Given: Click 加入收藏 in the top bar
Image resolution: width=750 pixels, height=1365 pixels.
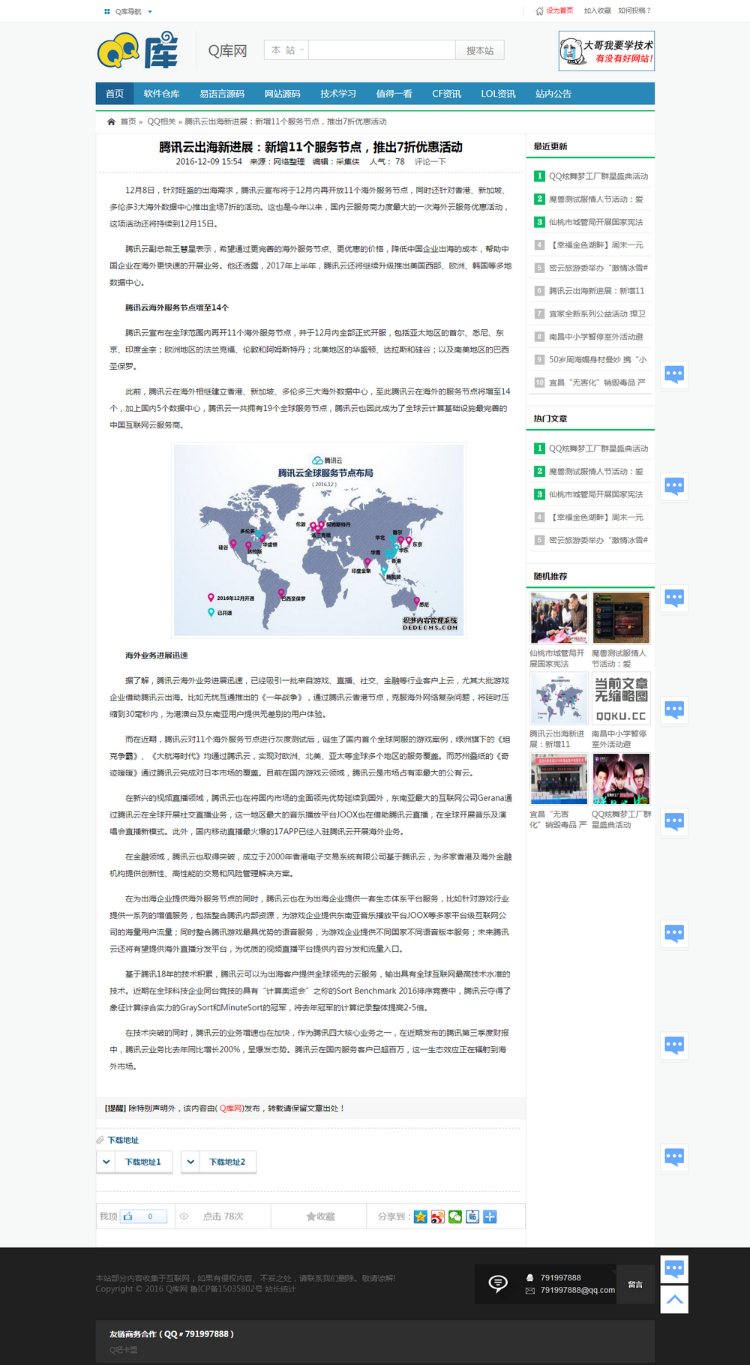Looking at the screenshot, I should coord(597,11).
